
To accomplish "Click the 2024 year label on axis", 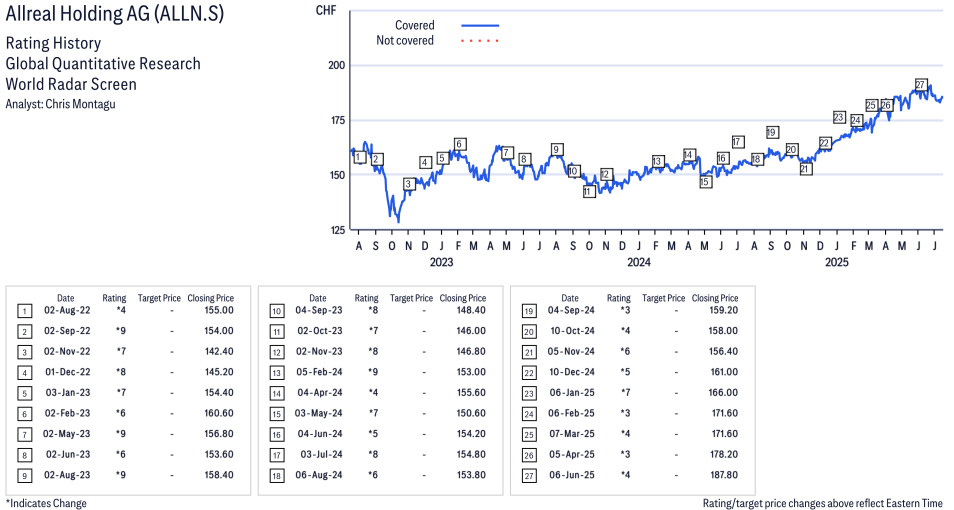I will [638, 262].
